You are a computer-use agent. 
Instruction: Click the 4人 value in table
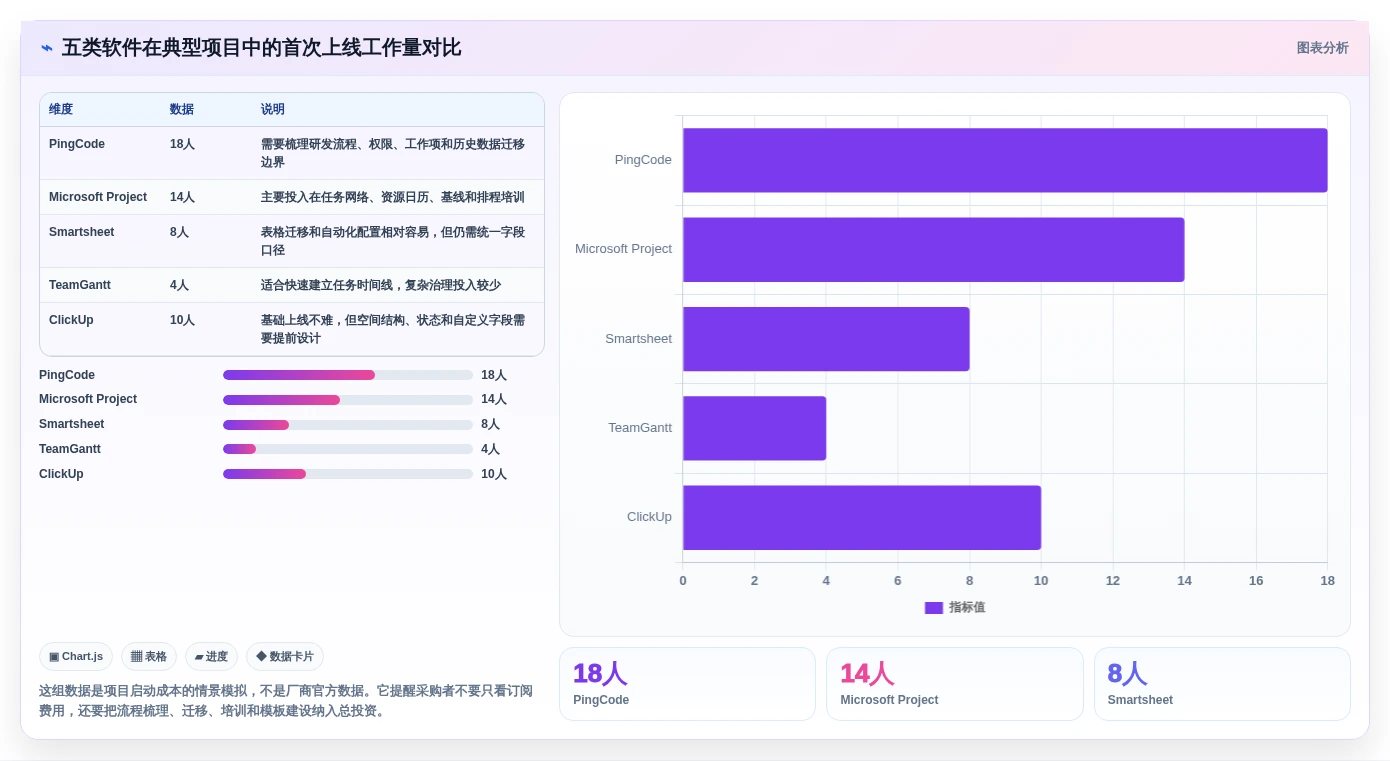click(x=179, y=285)
